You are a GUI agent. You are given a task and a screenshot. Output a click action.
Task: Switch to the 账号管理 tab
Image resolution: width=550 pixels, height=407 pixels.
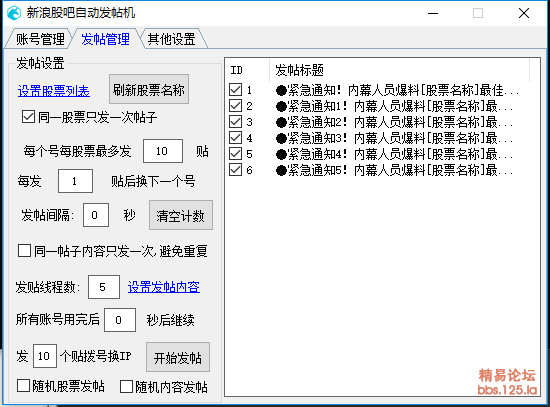coord(39,39)
